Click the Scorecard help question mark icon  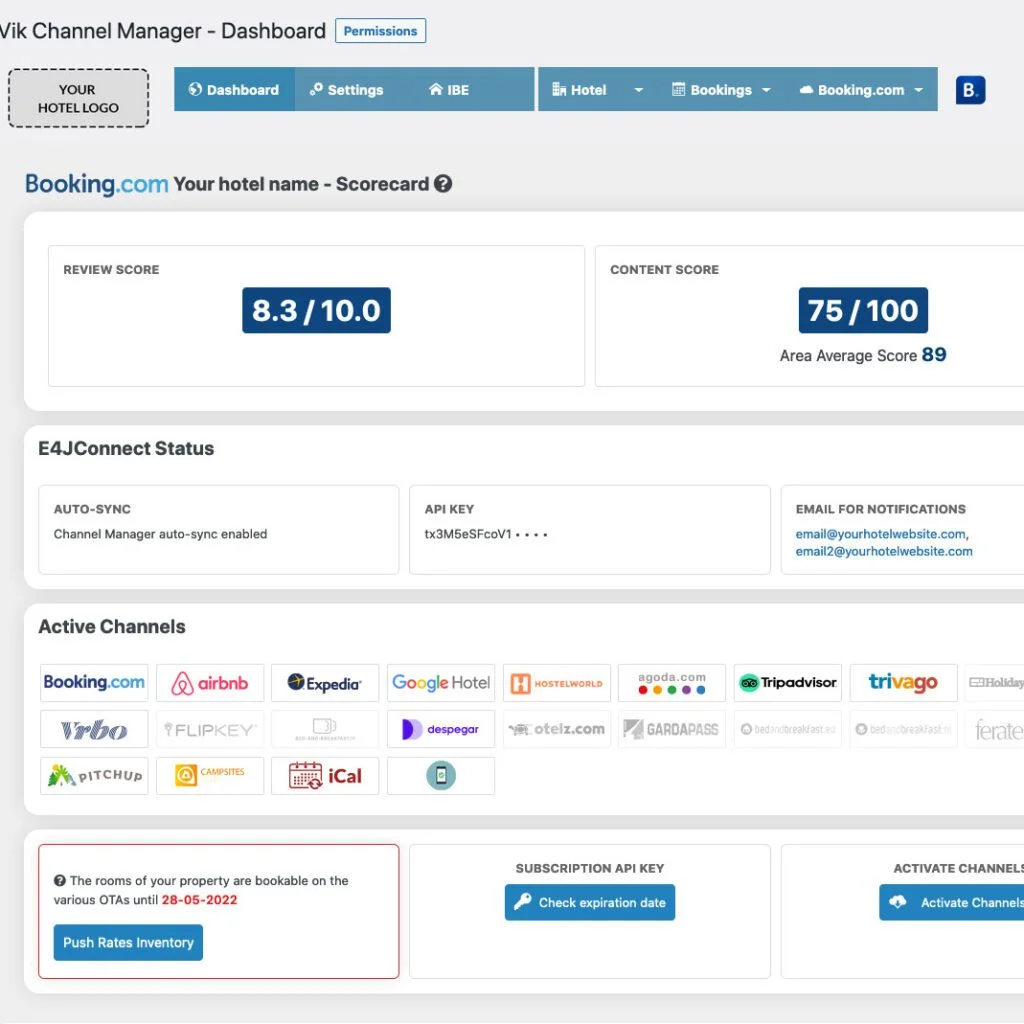[443, 184]
